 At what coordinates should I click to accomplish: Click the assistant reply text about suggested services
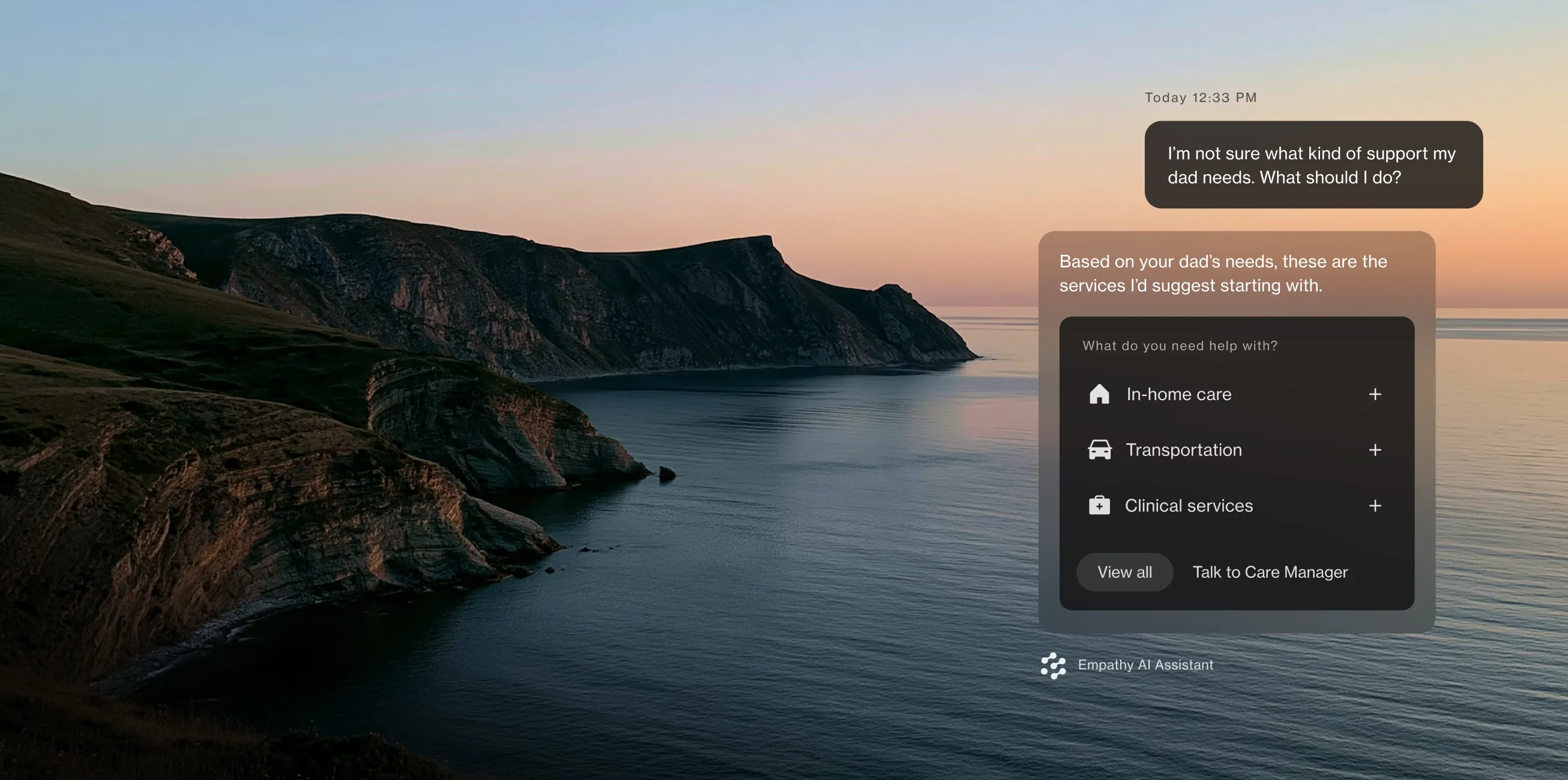(1223, 274)
